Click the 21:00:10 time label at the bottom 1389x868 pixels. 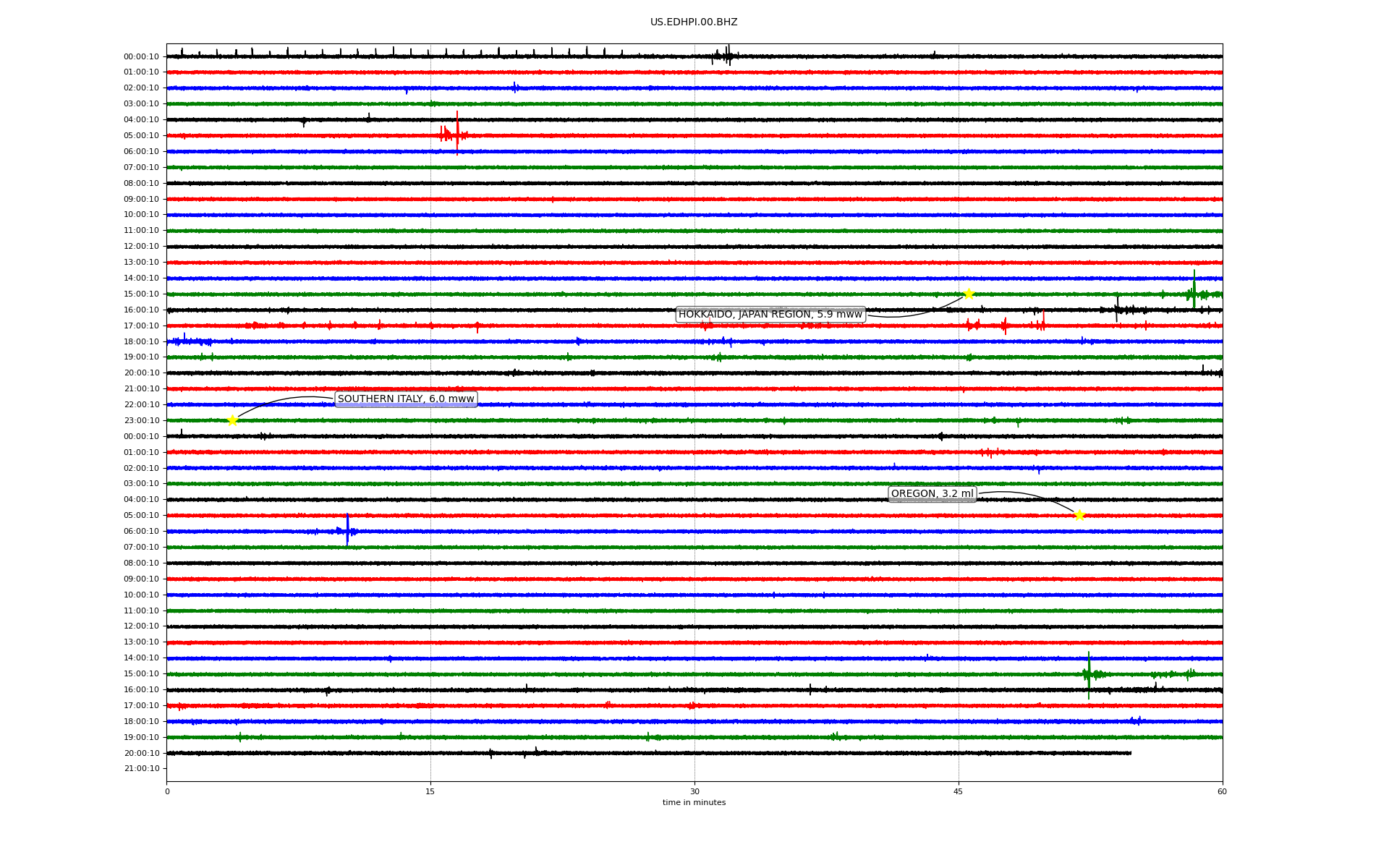tap(142, 769)
